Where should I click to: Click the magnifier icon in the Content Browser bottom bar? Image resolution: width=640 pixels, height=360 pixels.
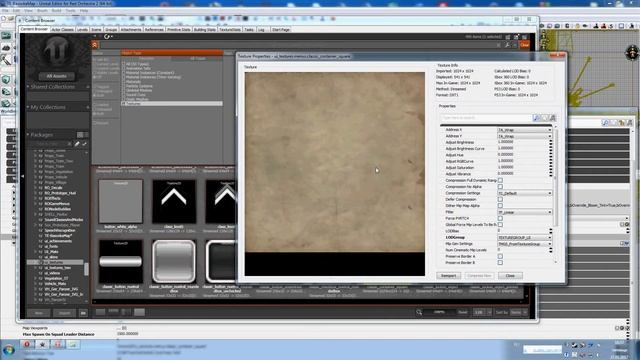tap(419, 312)
